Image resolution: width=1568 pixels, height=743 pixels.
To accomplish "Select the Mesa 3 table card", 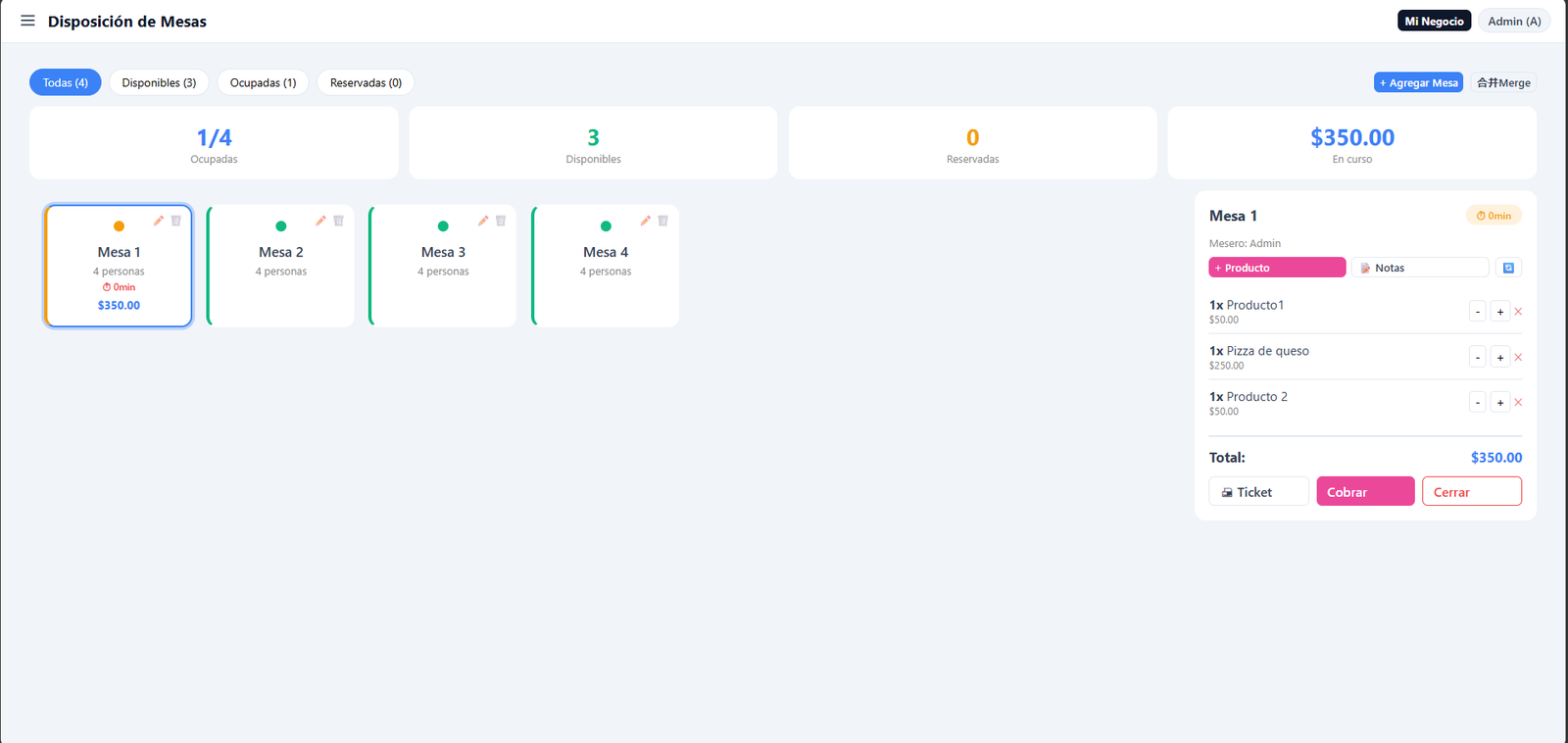I will [443, 266].
